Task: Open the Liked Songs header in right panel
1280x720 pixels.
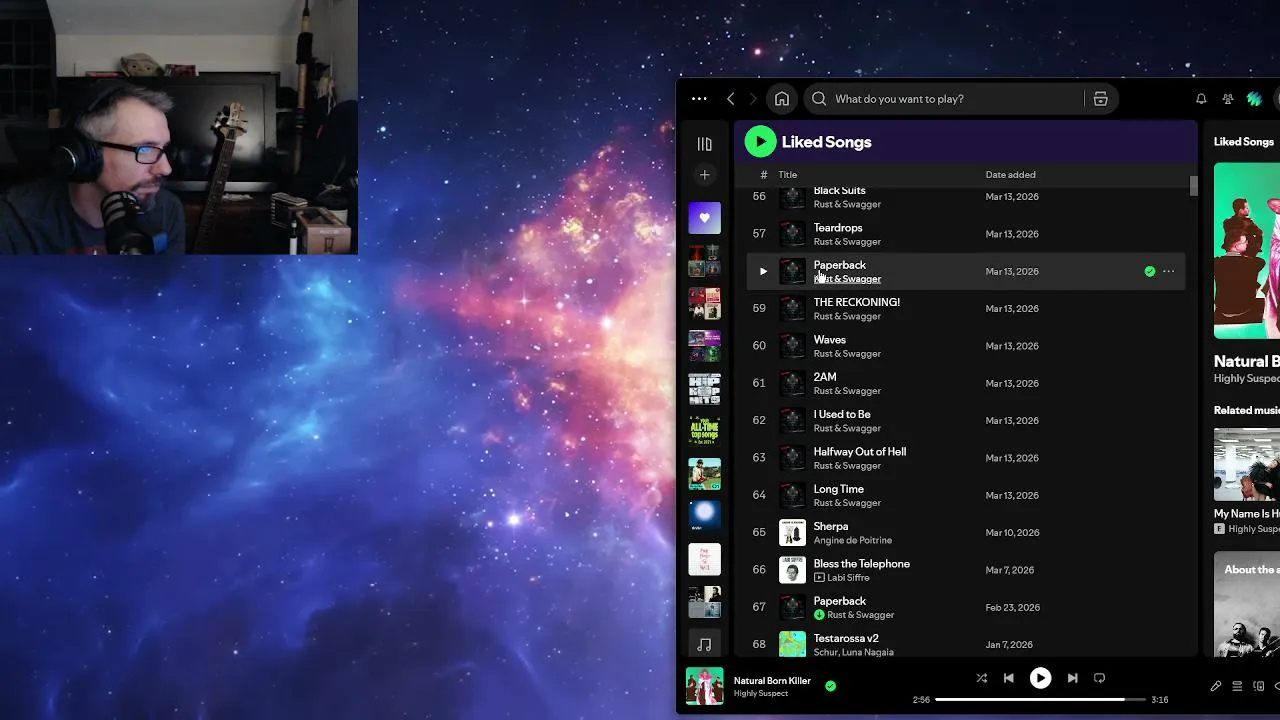Action: pos(1244,142)
